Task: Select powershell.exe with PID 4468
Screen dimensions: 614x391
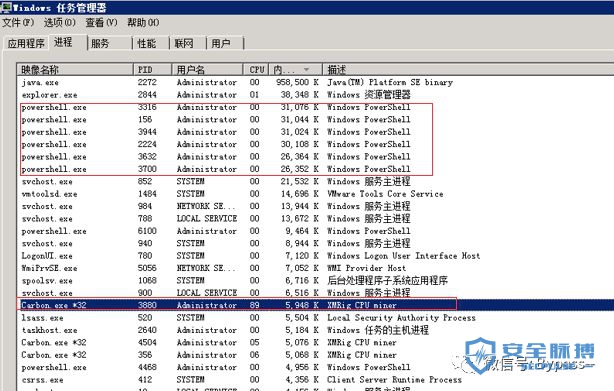Action: (315, 368)
